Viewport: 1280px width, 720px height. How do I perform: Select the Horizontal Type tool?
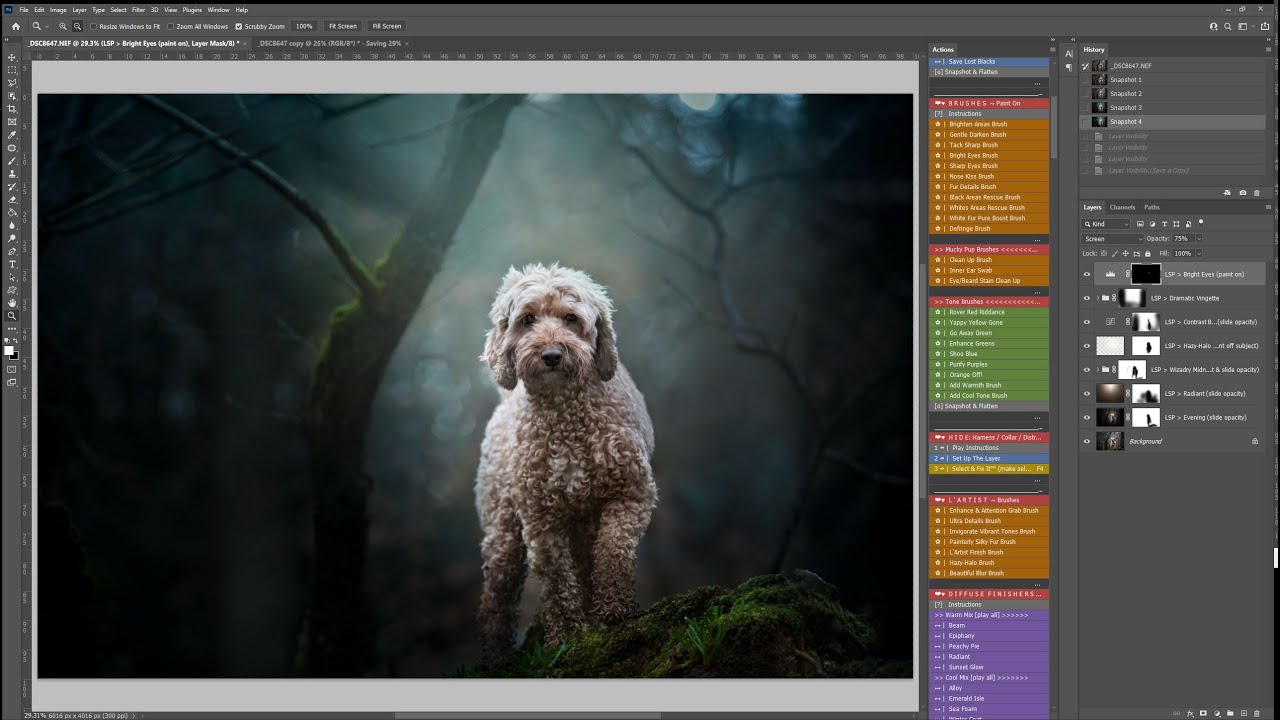pos(13,264)
